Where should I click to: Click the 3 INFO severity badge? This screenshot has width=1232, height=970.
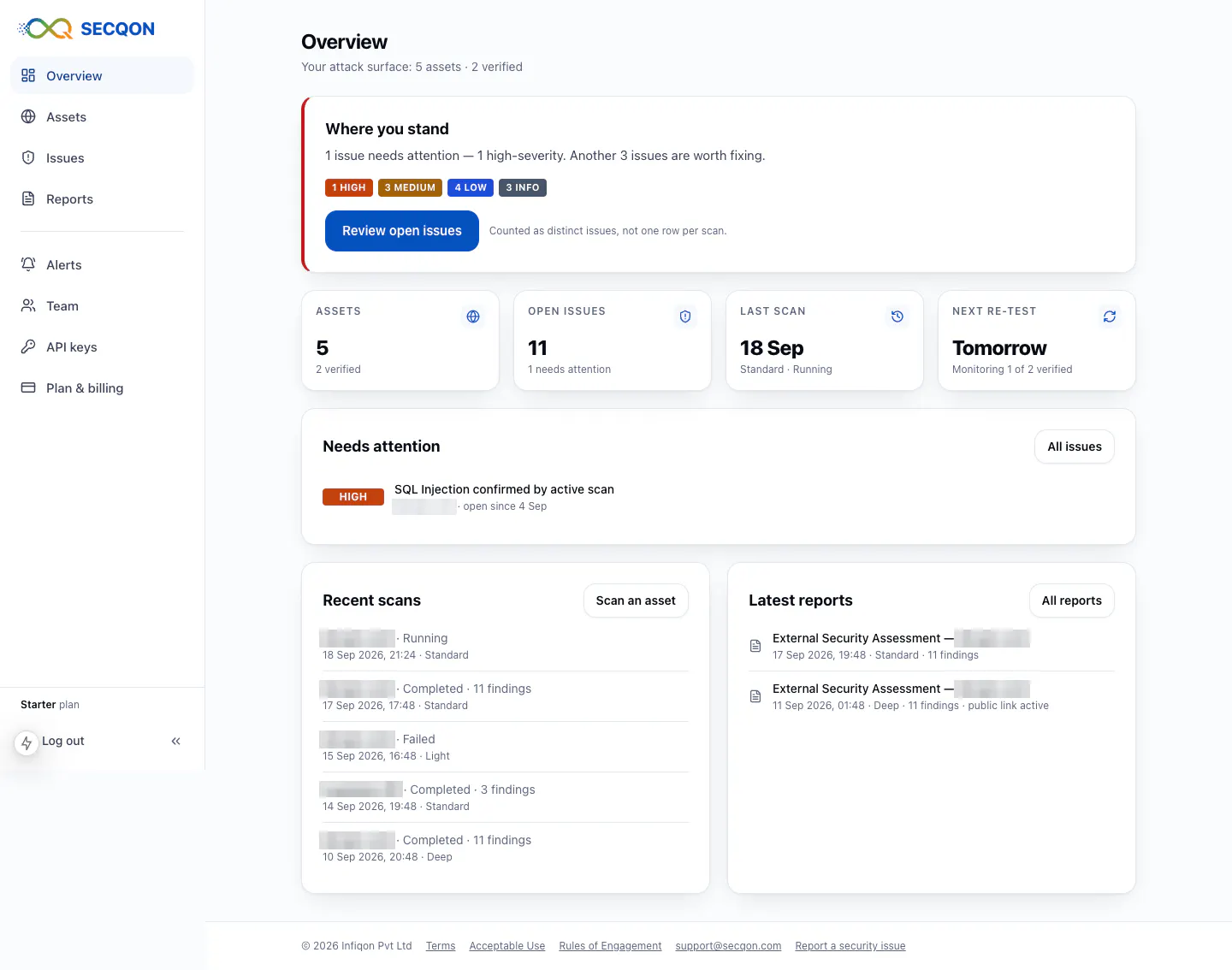pos(523,187)
